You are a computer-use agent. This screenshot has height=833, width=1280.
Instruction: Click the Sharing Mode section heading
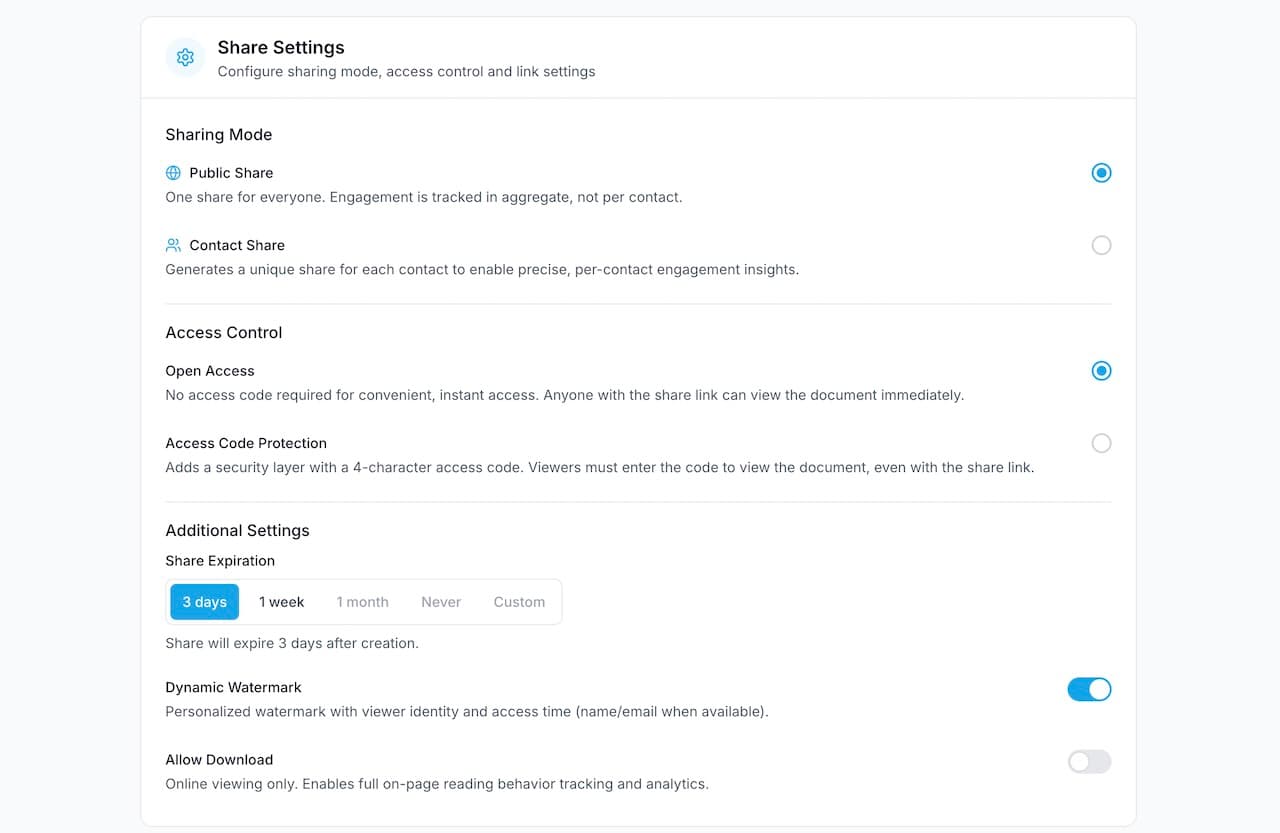click(219, 134)
